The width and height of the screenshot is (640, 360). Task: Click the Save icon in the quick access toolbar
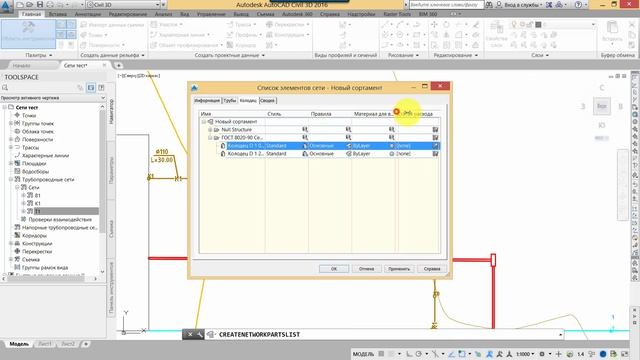[40, 4]
